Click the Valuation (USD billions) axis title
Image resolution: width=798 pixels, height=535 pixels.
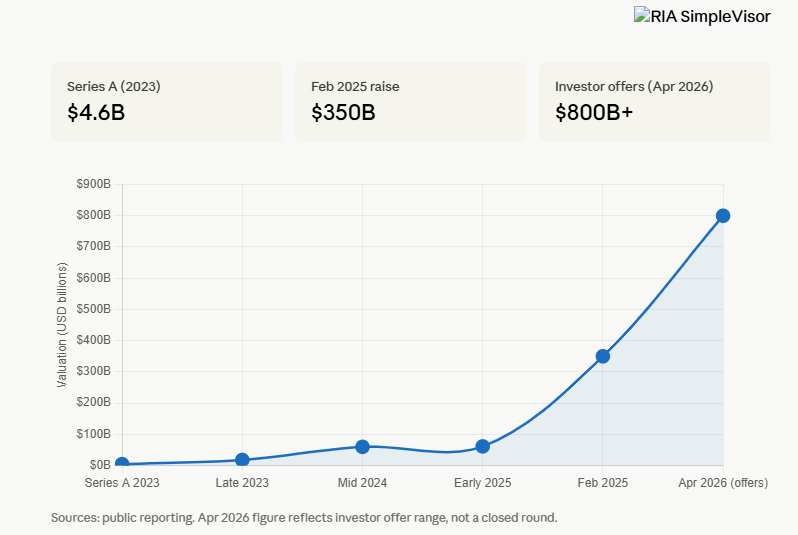point(62,325)
